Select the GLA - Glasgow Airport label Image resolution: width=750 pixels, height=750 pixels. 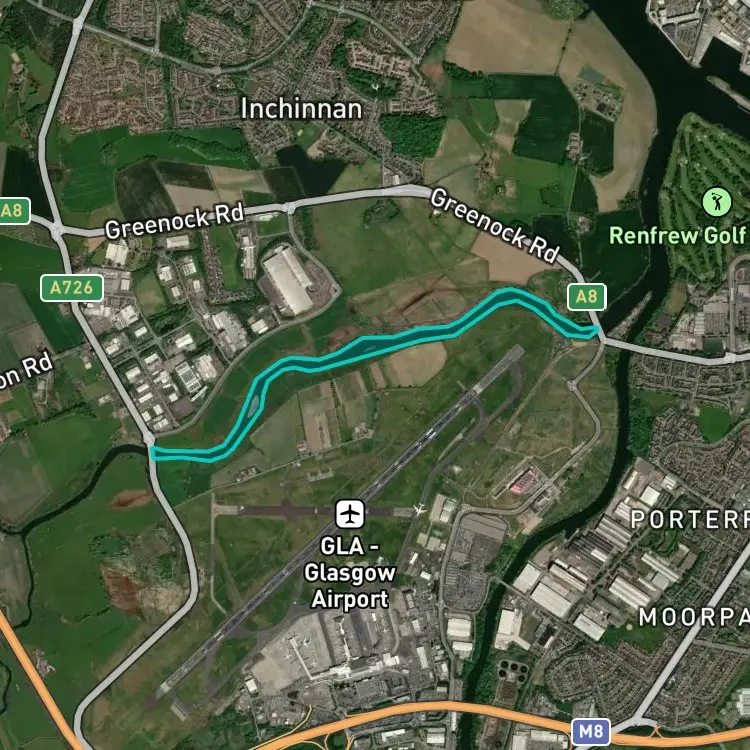coord(350,573)
